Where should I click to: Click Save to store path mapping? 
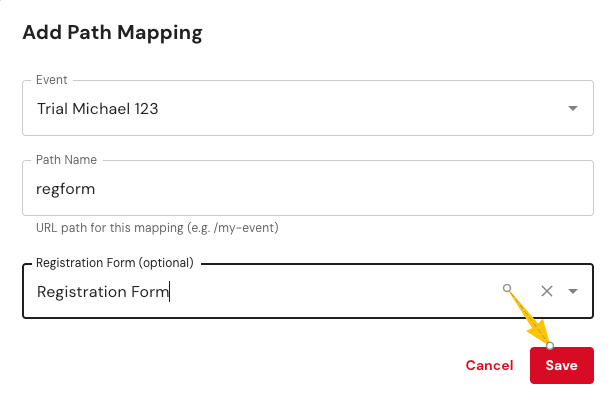pos(561,365)
